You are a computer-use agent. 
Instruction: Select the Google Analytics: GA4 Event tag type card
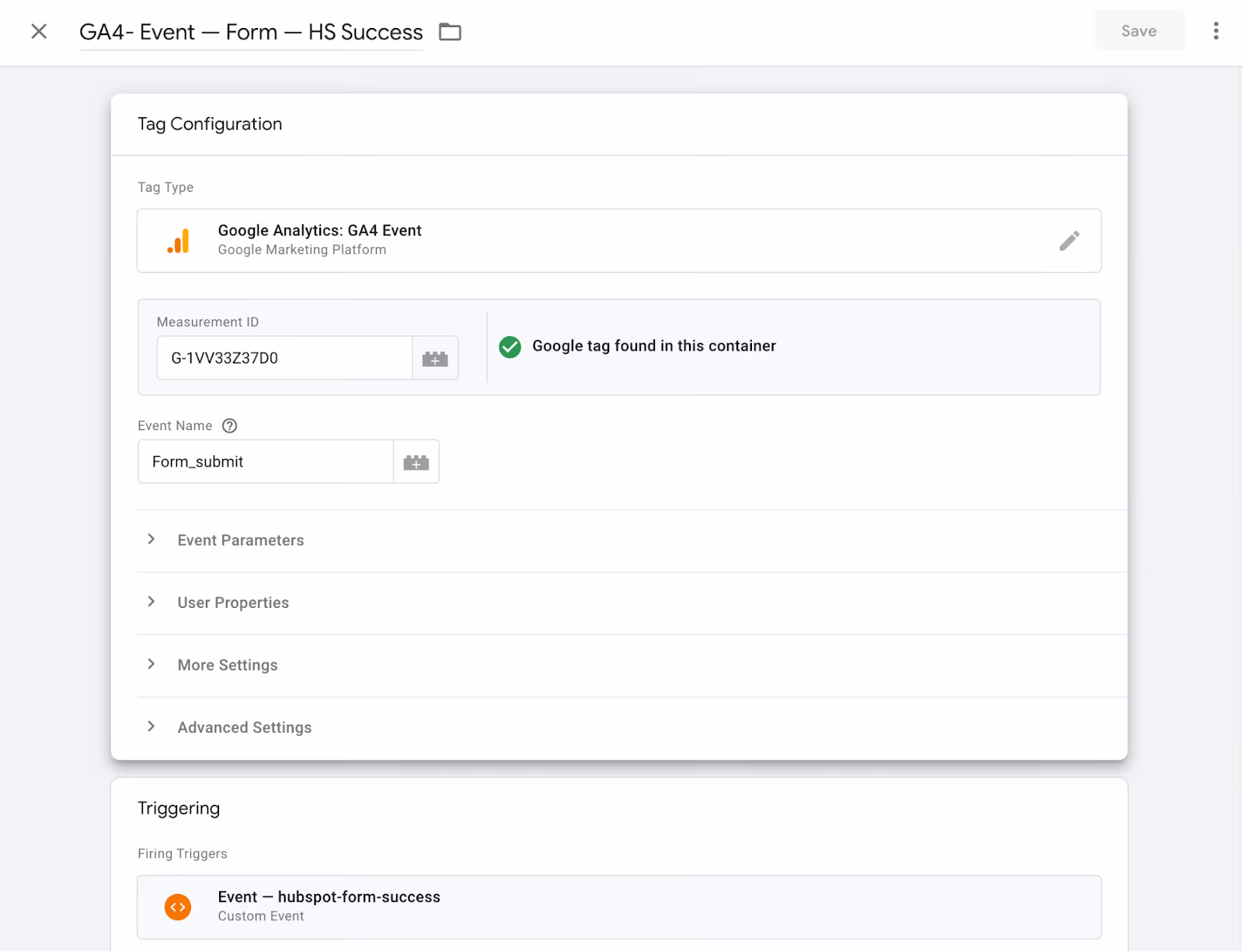[x=619, y=241]
